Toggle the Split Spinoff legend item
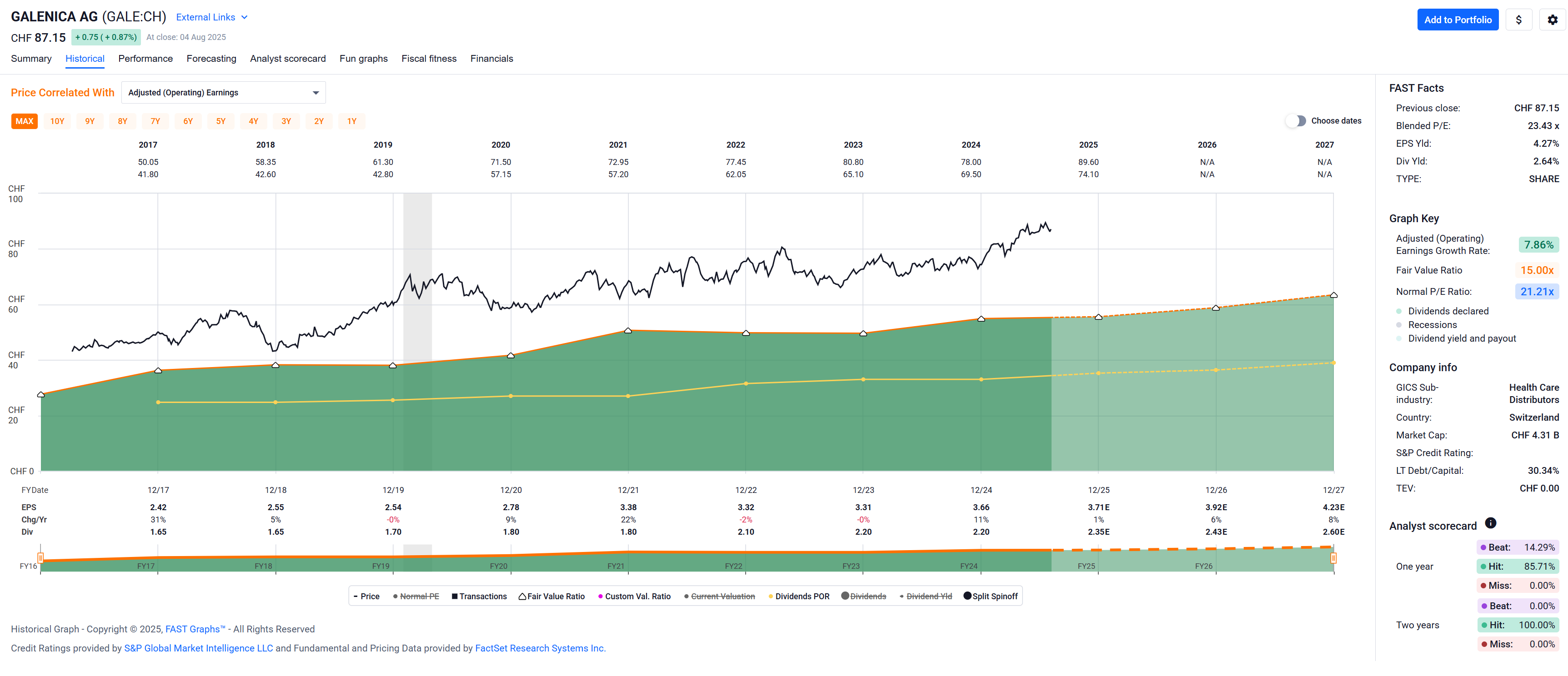Image resolution: width=1568 pixels, height=676 pixels. click(x=991, y=596)
